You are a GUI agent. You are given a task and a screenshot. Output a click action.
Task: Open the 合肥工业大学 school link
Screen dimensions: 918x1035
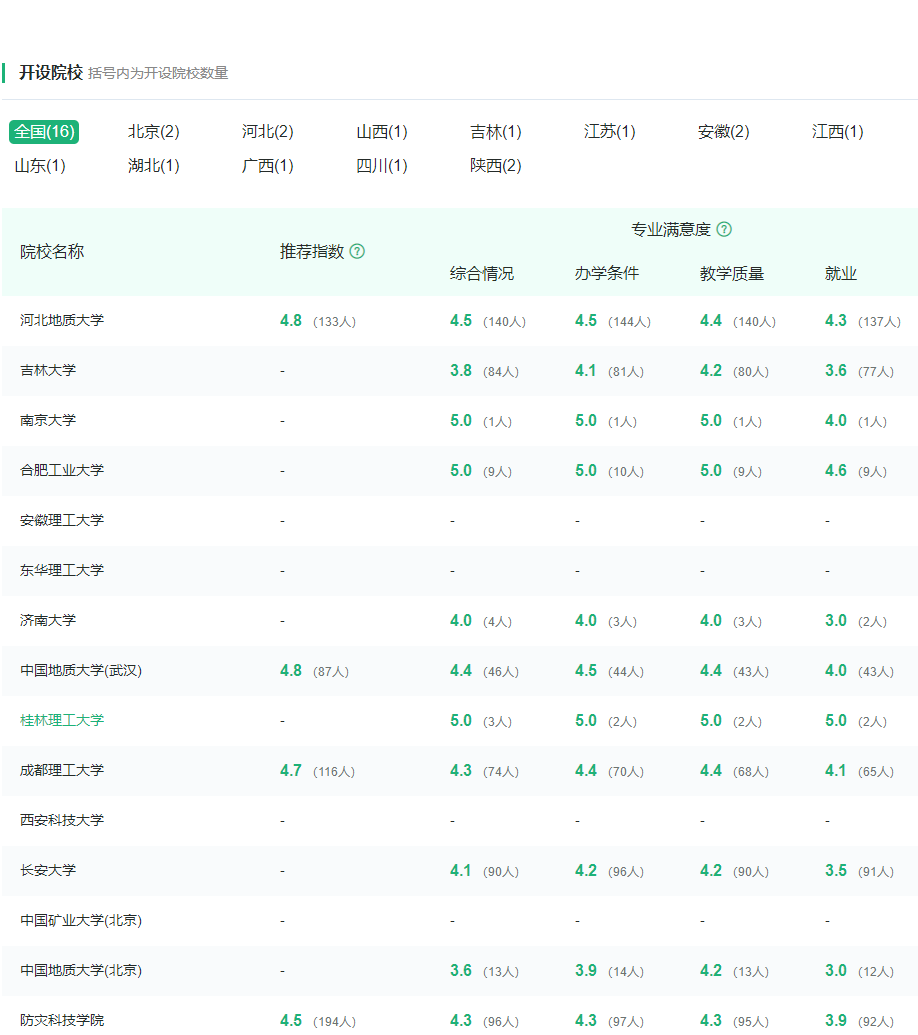[x=62, y=470]
